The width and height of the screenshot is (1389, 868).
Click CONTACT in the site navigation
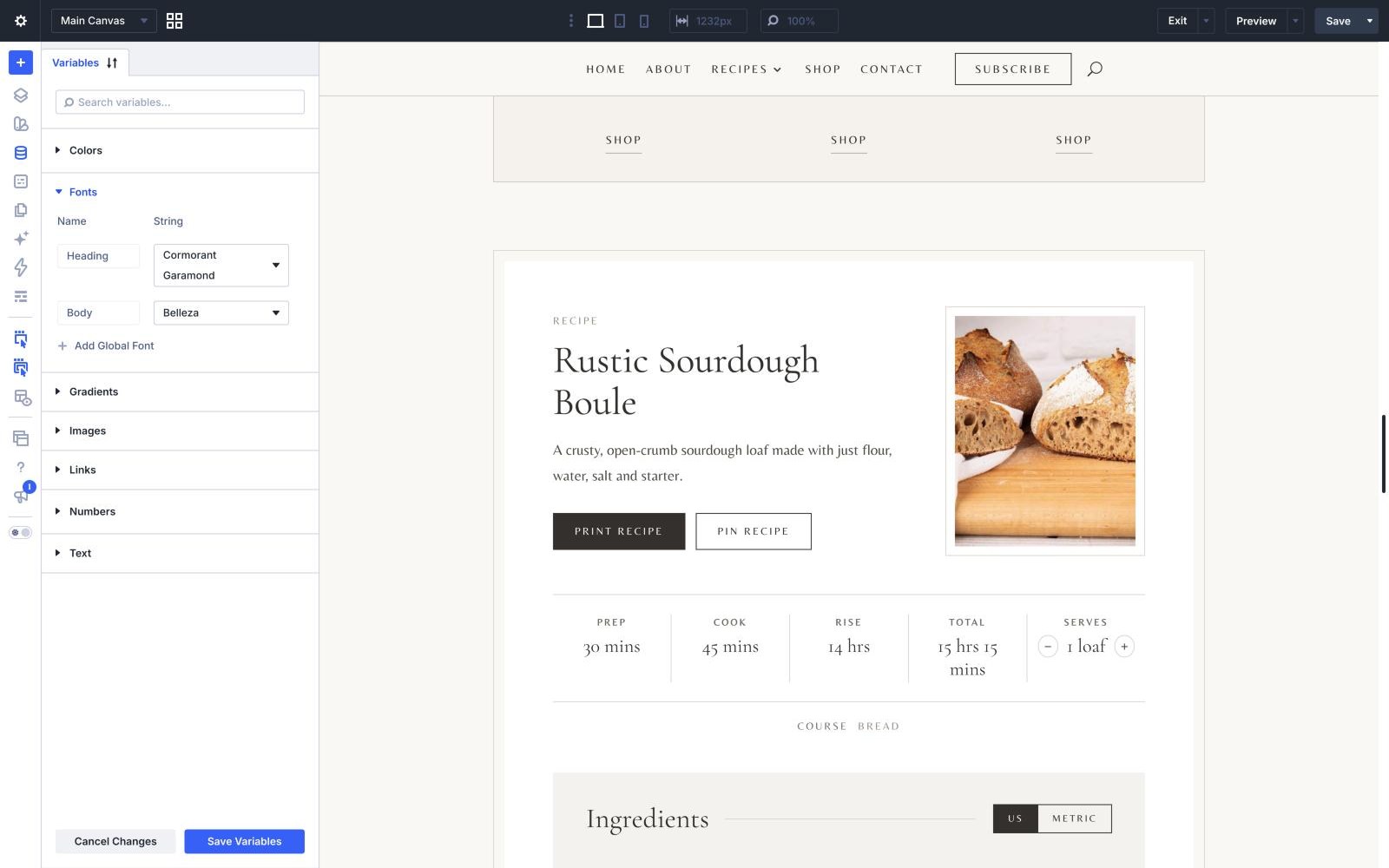pyautogui.click(x=892, y=69)
